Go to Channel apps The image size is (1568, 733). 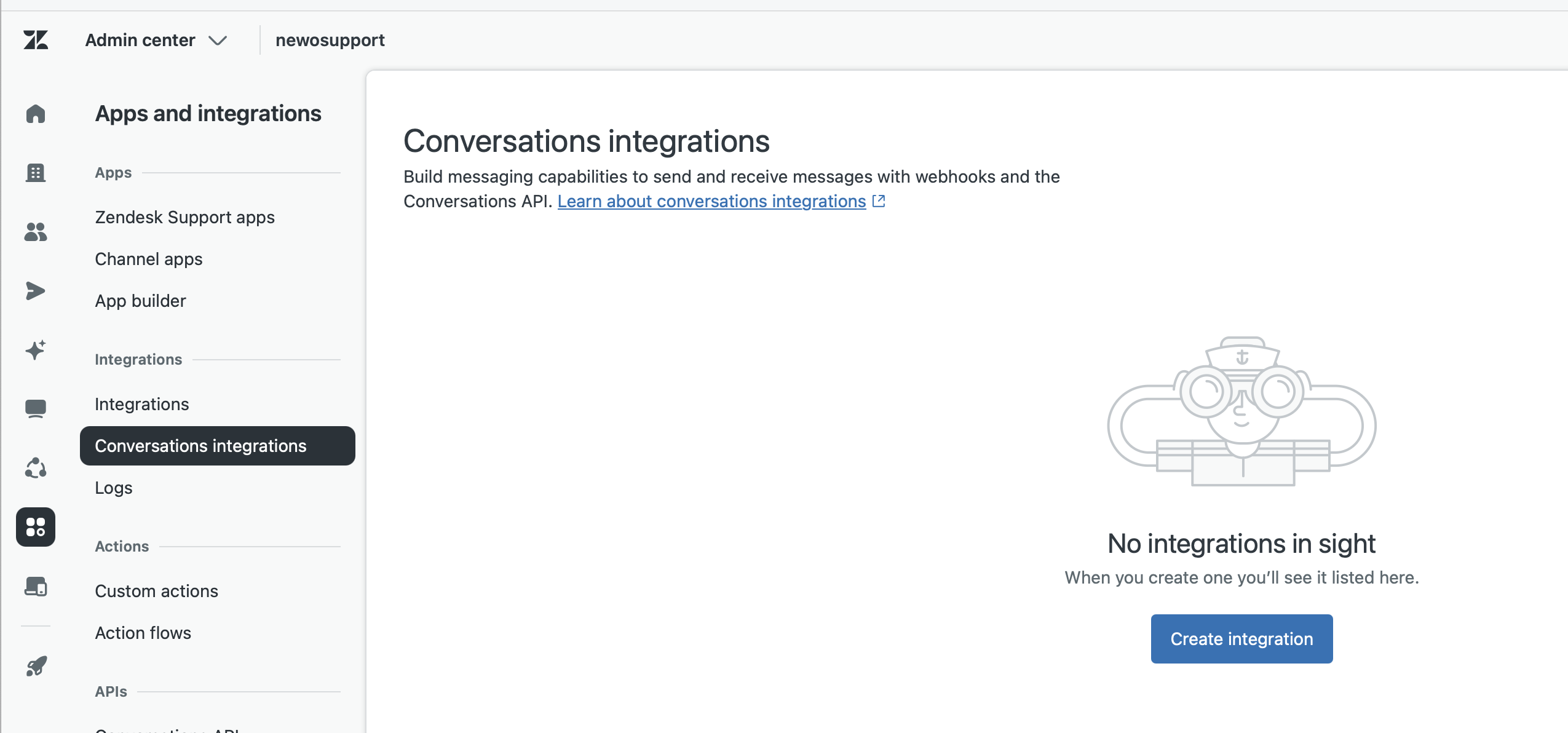point(149,259)
